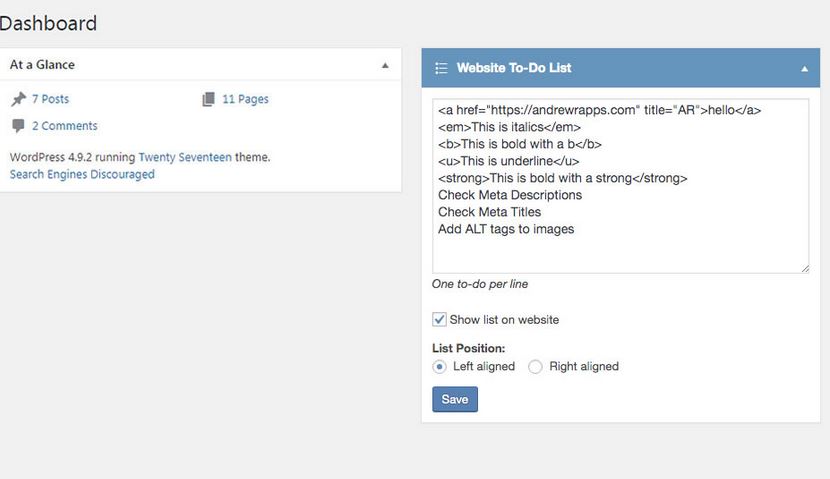Click the At a Glance widget heading

point(42,65)
